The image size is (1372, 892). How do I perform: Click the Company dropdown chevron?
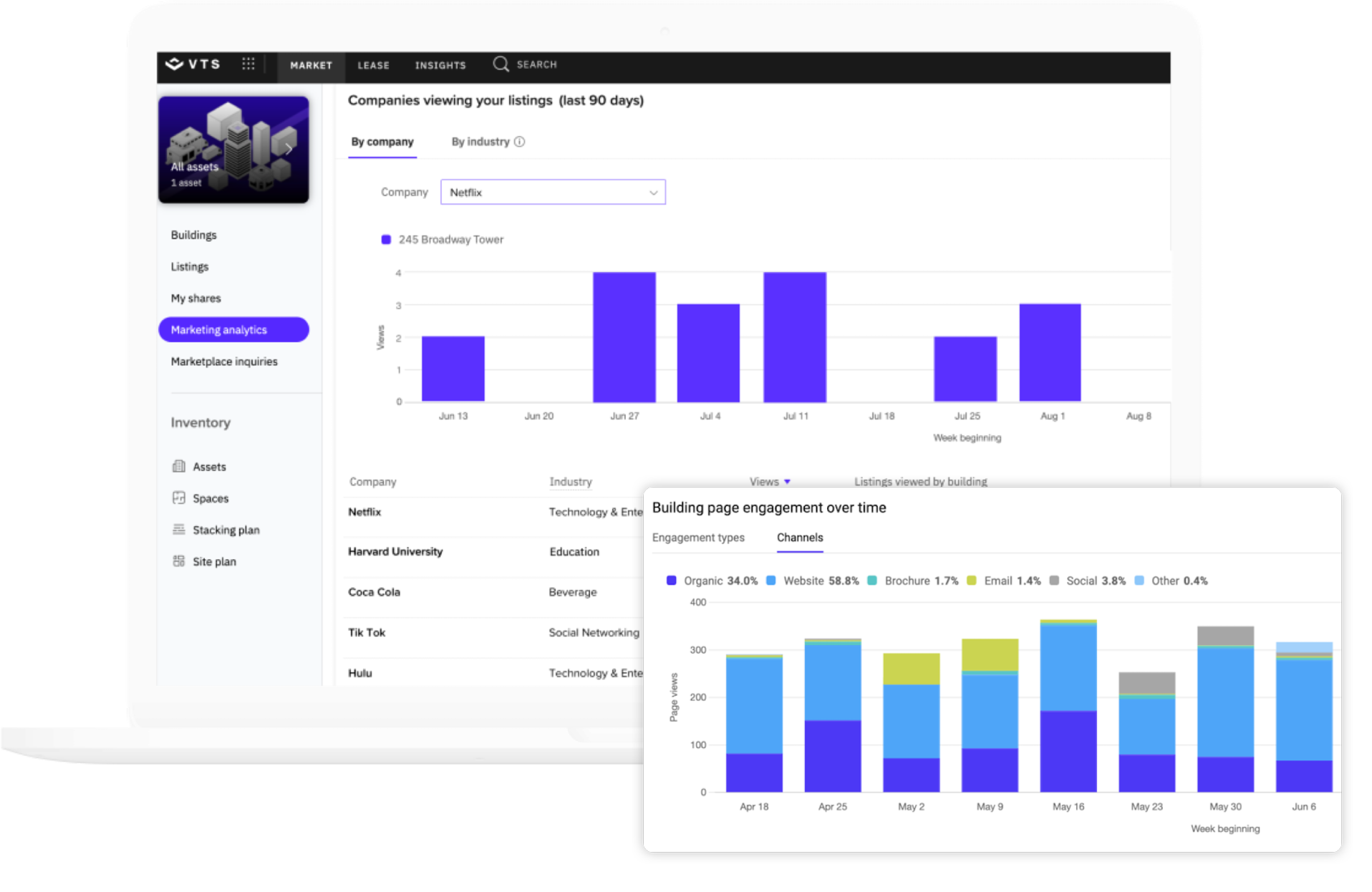pos(653,193)
